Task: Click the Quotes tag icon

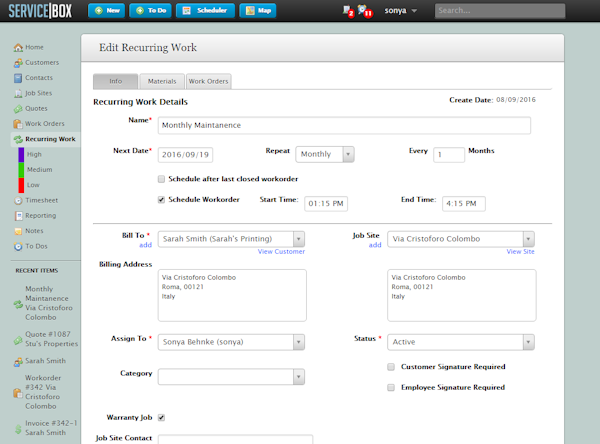Action: (x=18, y=109)
